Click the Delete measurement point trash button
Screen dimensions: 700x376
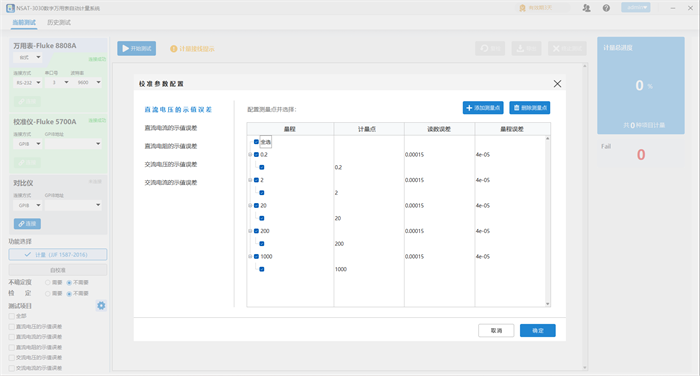tap(530, 108)
